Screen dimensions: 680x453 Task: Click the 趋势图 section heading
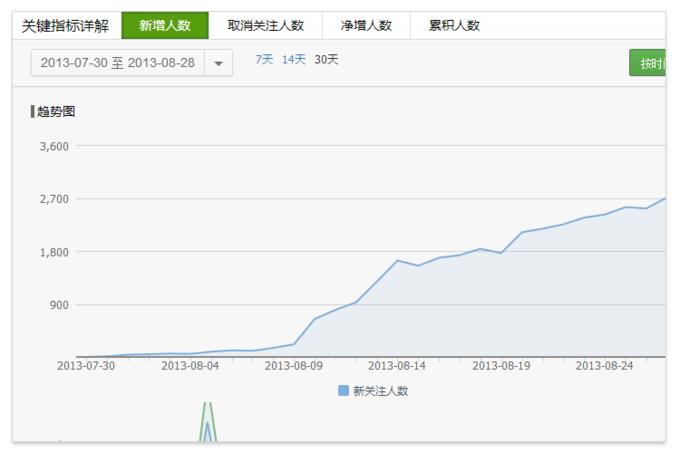[x=56, y=111]
